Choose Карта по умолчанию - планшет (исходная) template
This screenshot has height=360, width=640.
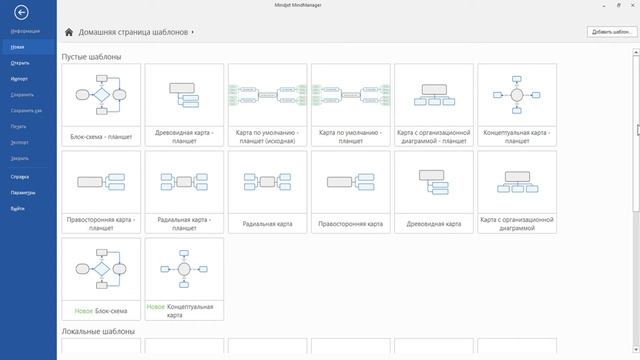[x=267, y=105]
